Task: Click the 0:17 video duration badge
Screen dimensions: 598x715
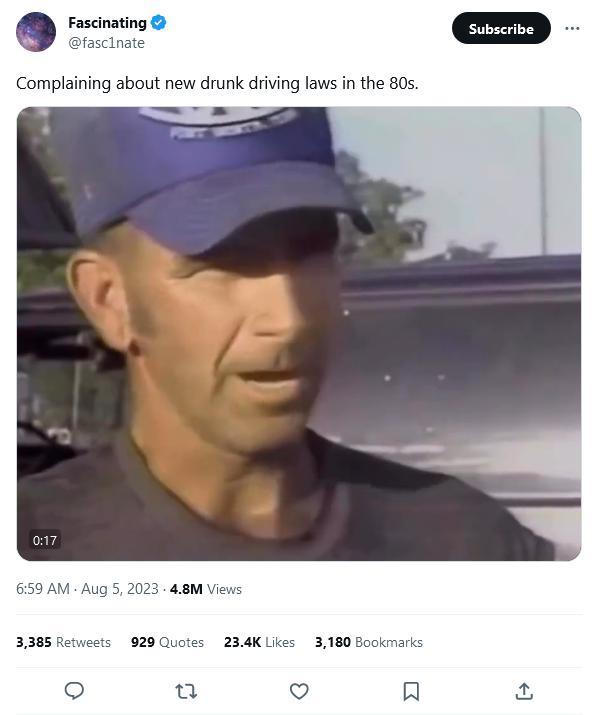Action: click(x=45, y=540)
